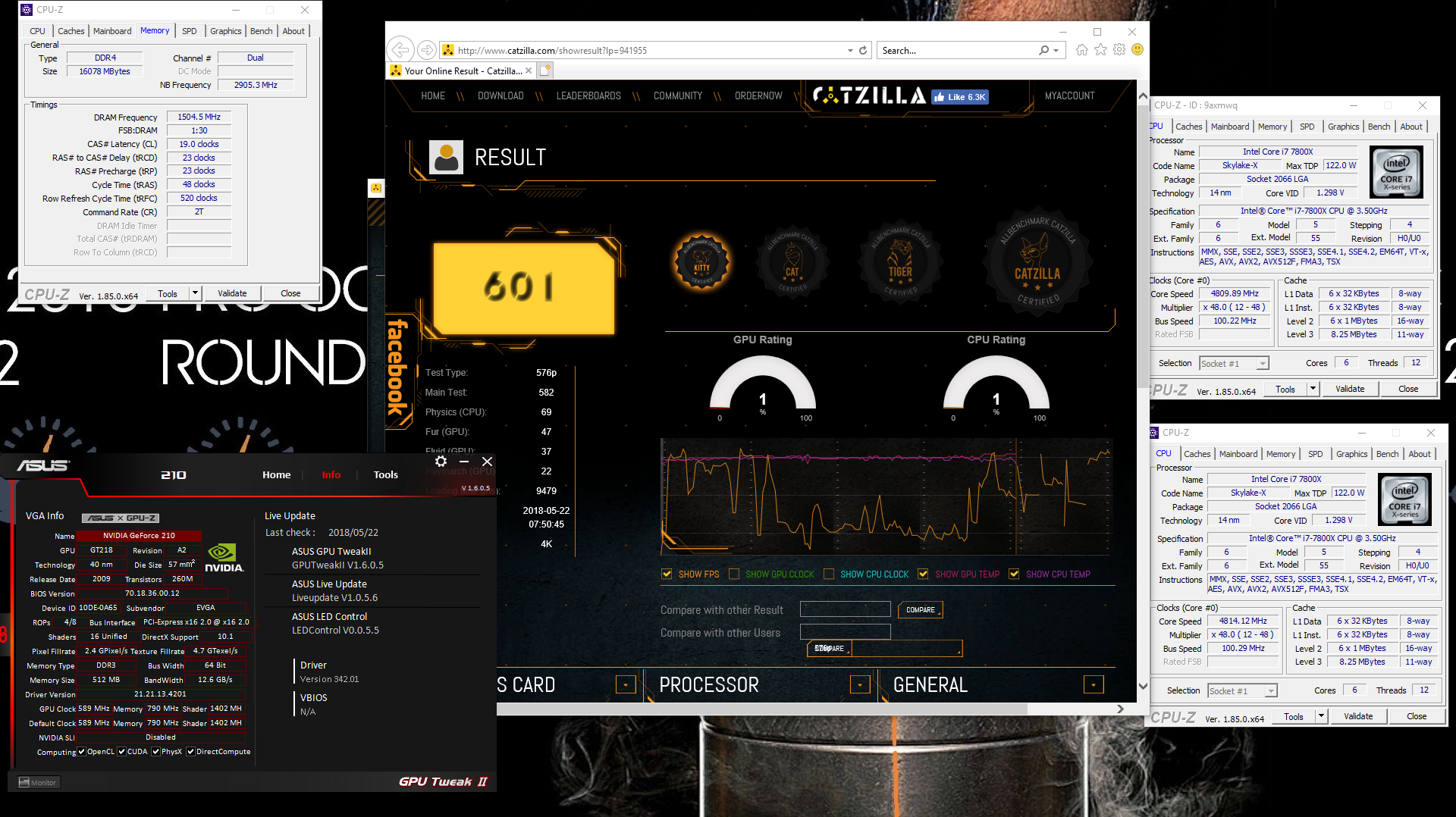
Task: Click the user avatar beside RESULT
Action: pos(446,158)
